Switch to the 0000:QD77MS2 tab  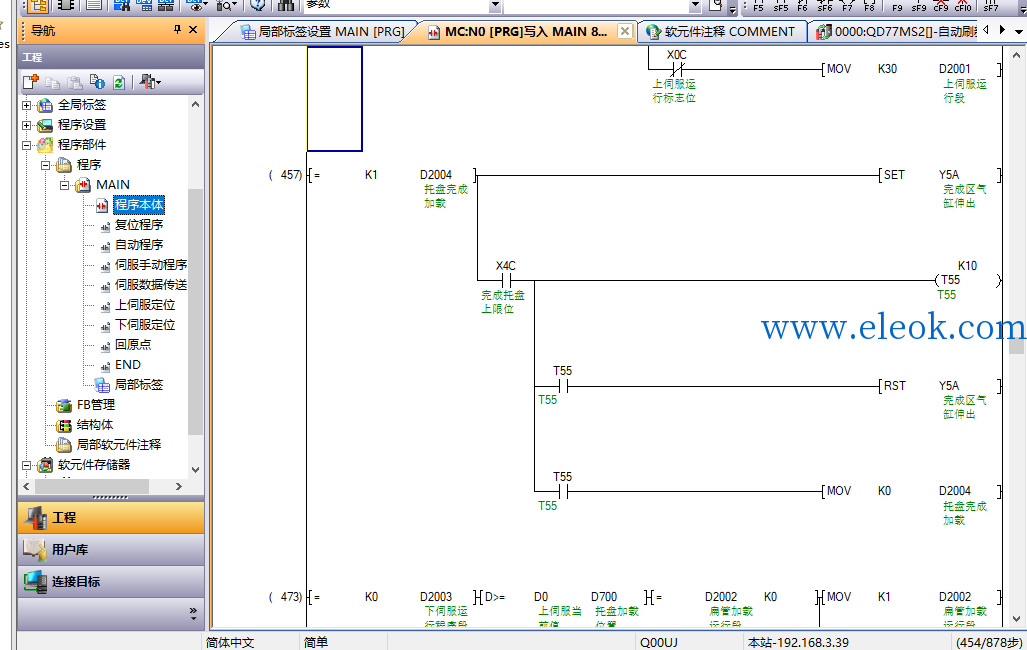click(x=897, y=31)
